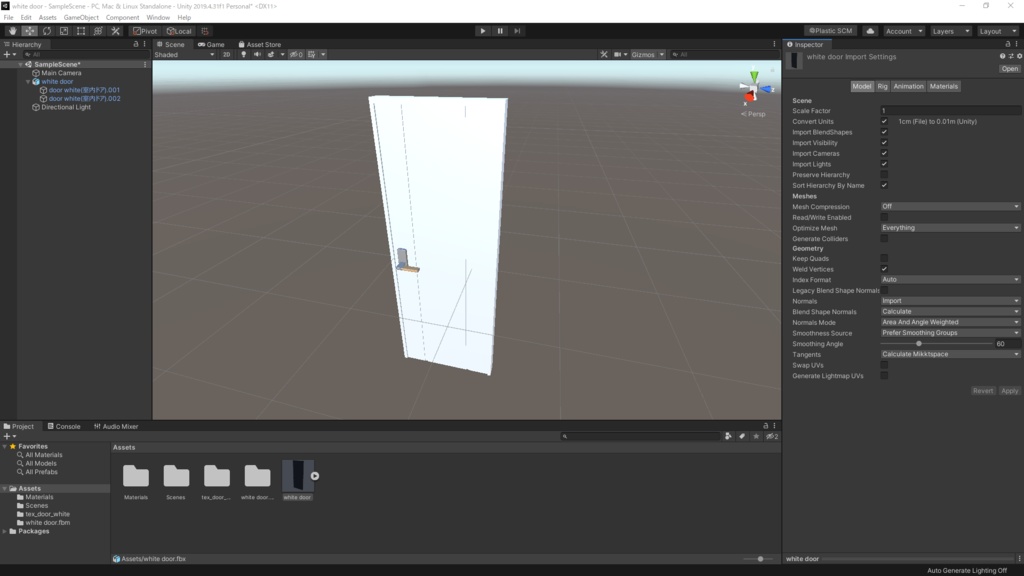Open Normals Mode dropdown
This screenshot has width=1024, height=576.
(x=950, y=322)
